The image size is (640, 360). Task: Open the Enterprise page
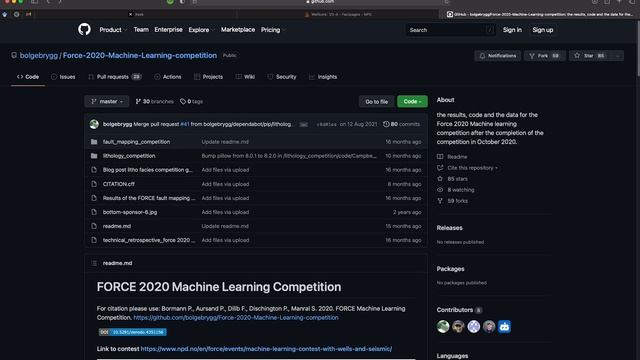(168, 30)
